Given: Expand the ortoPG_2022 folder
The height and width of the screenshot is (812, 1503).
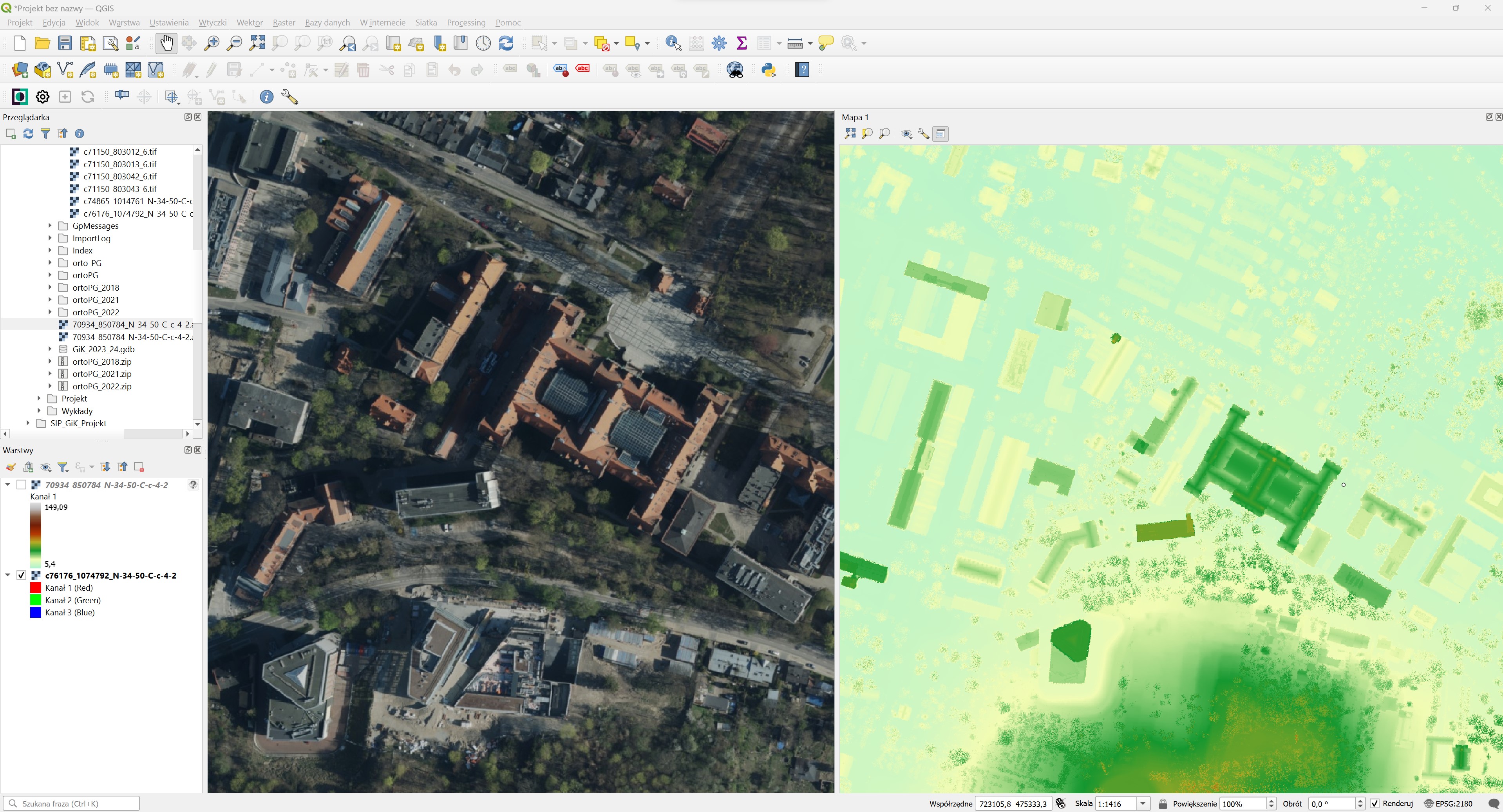Looking at the screenshot, I should 50,312.
